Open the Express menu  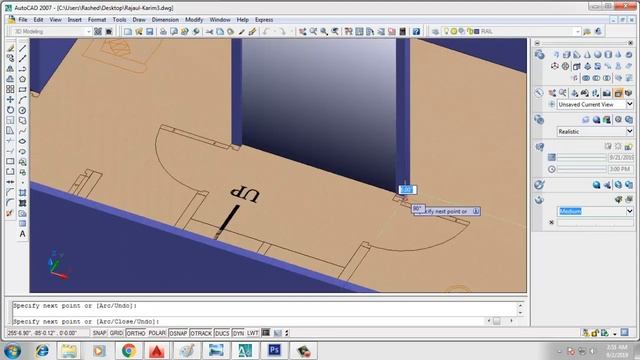(x=264, y=20)
